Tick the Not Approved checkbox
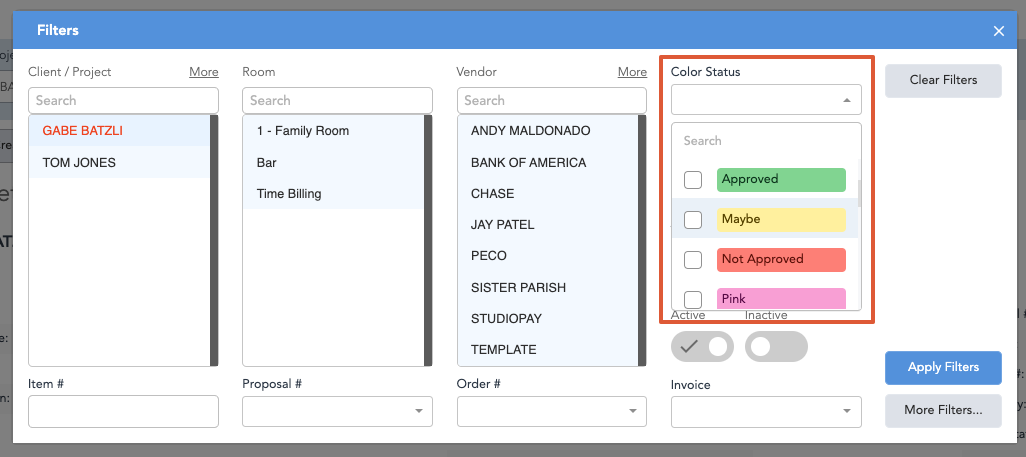Image resolution: width=1026 pixels, height=457 pixels. tap(693, 259)
